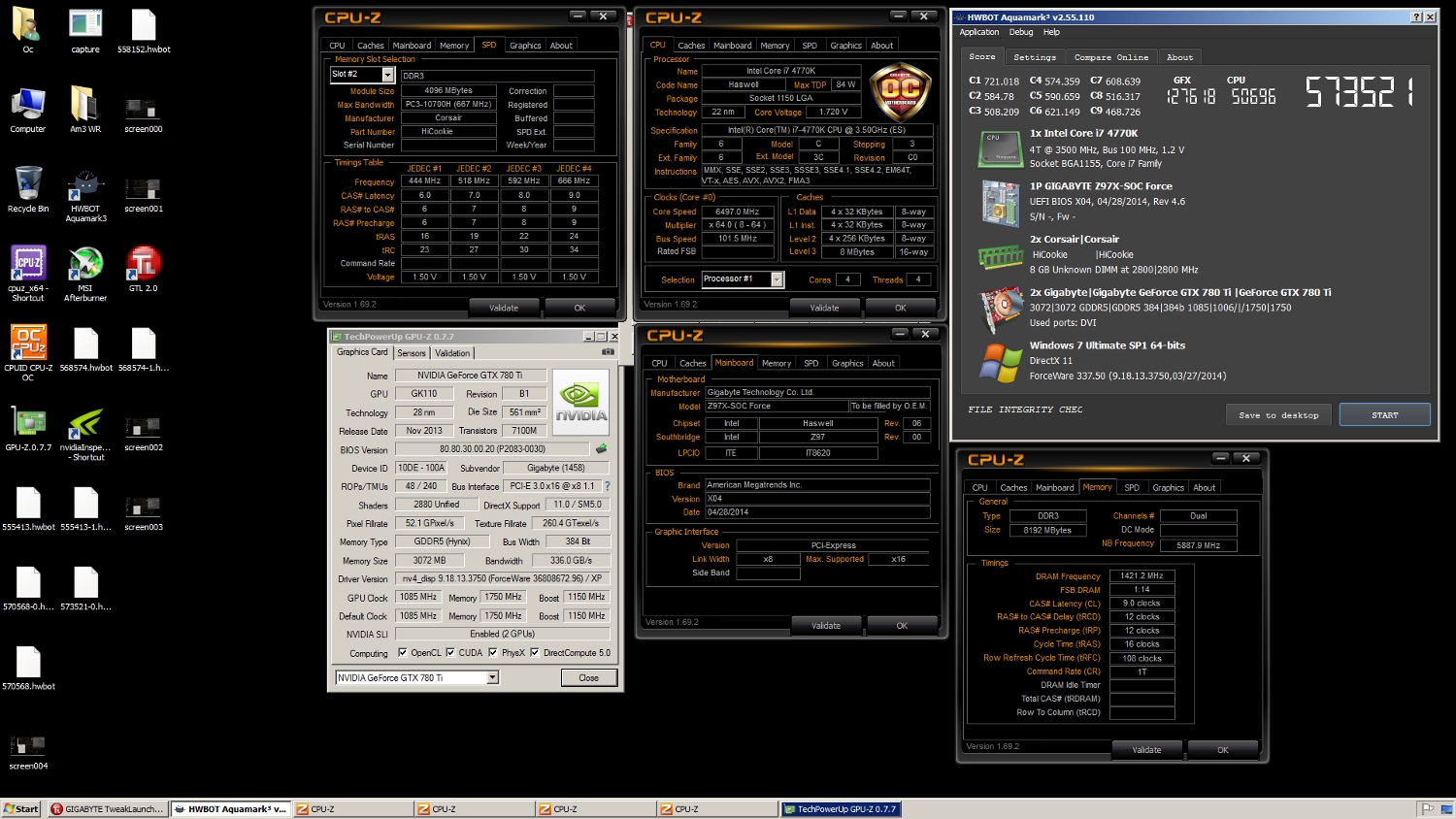
Task: Click Validate in CPU-Z Mainboard window
Action: [826, 626]
